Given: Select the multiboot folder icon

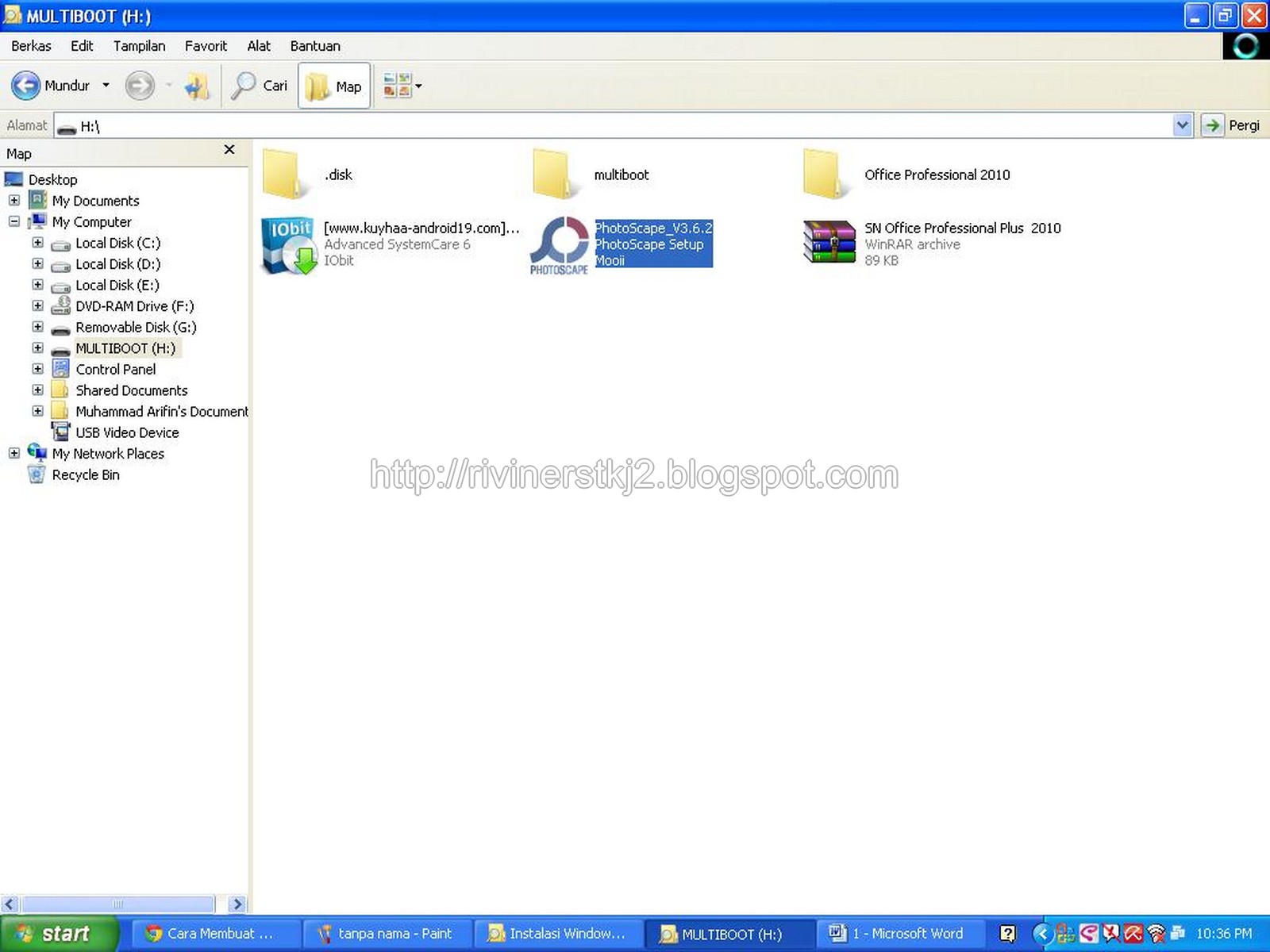Looking at the screenshot, I should pyautogui.click(x=556, y=173).
